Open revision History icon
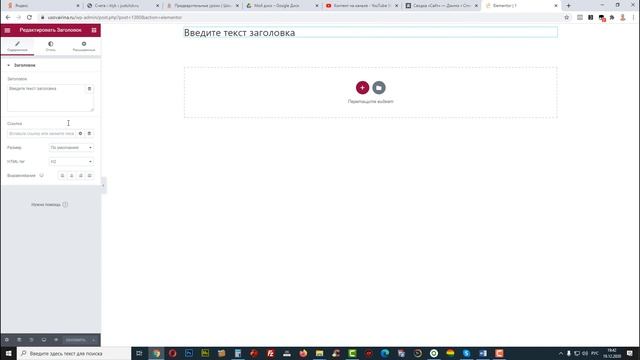Screen dimensions: 640x360 pos(31,340)
